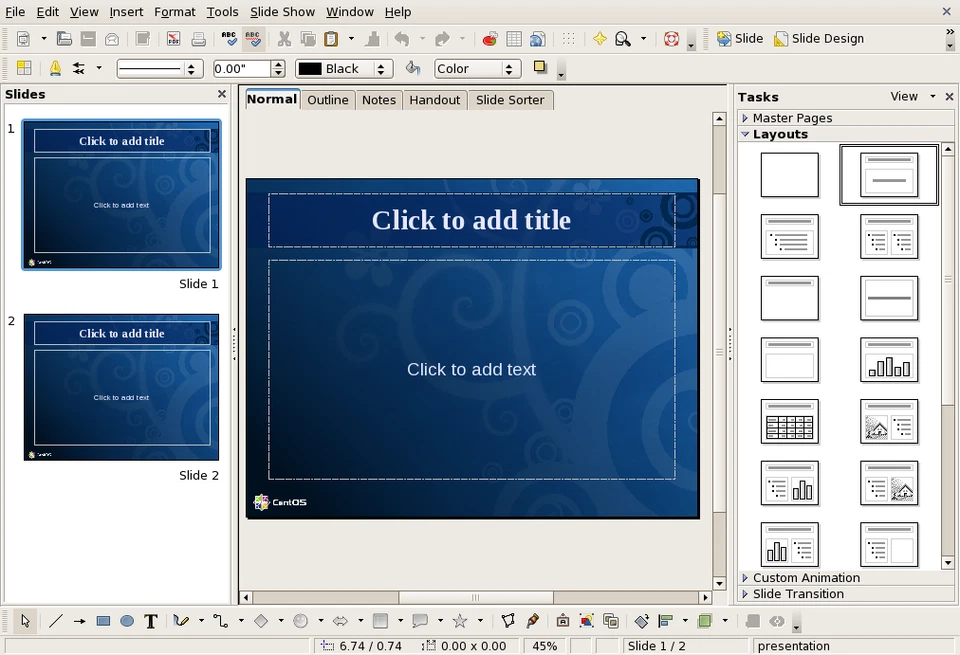Select the Line drawing tool
The image size is (960, 655).
pos(56,621)
